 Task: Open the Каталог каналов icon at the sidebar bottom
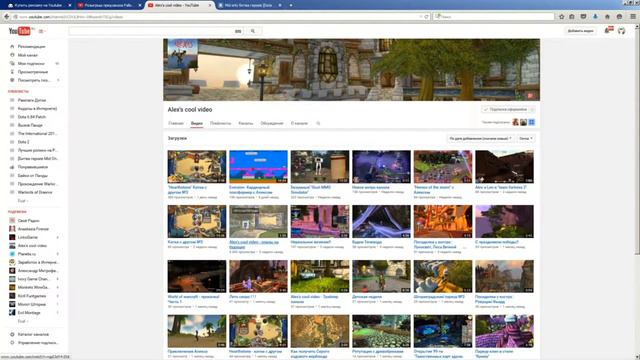(x=12, y=334)
